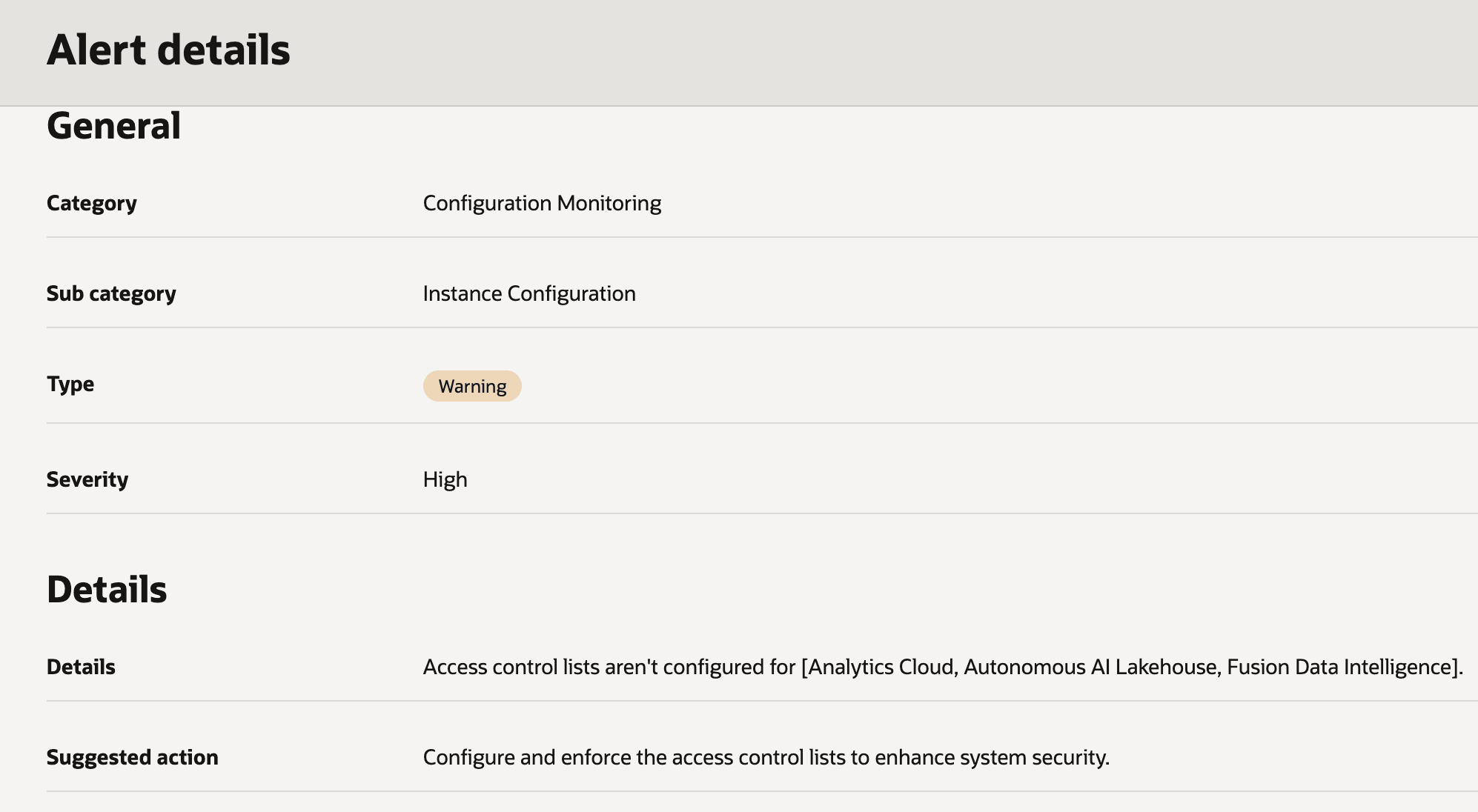Click the Sub category field label
The height and width of the screenshot is (812, 1478).
112,293
